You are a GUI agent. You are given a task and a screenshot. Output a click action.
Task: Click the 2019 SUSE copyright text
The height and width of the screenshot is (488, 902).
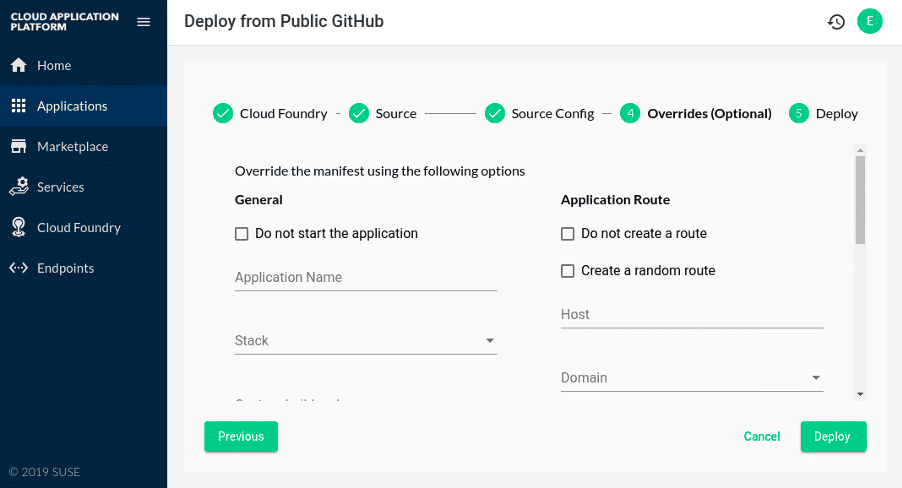44,472
